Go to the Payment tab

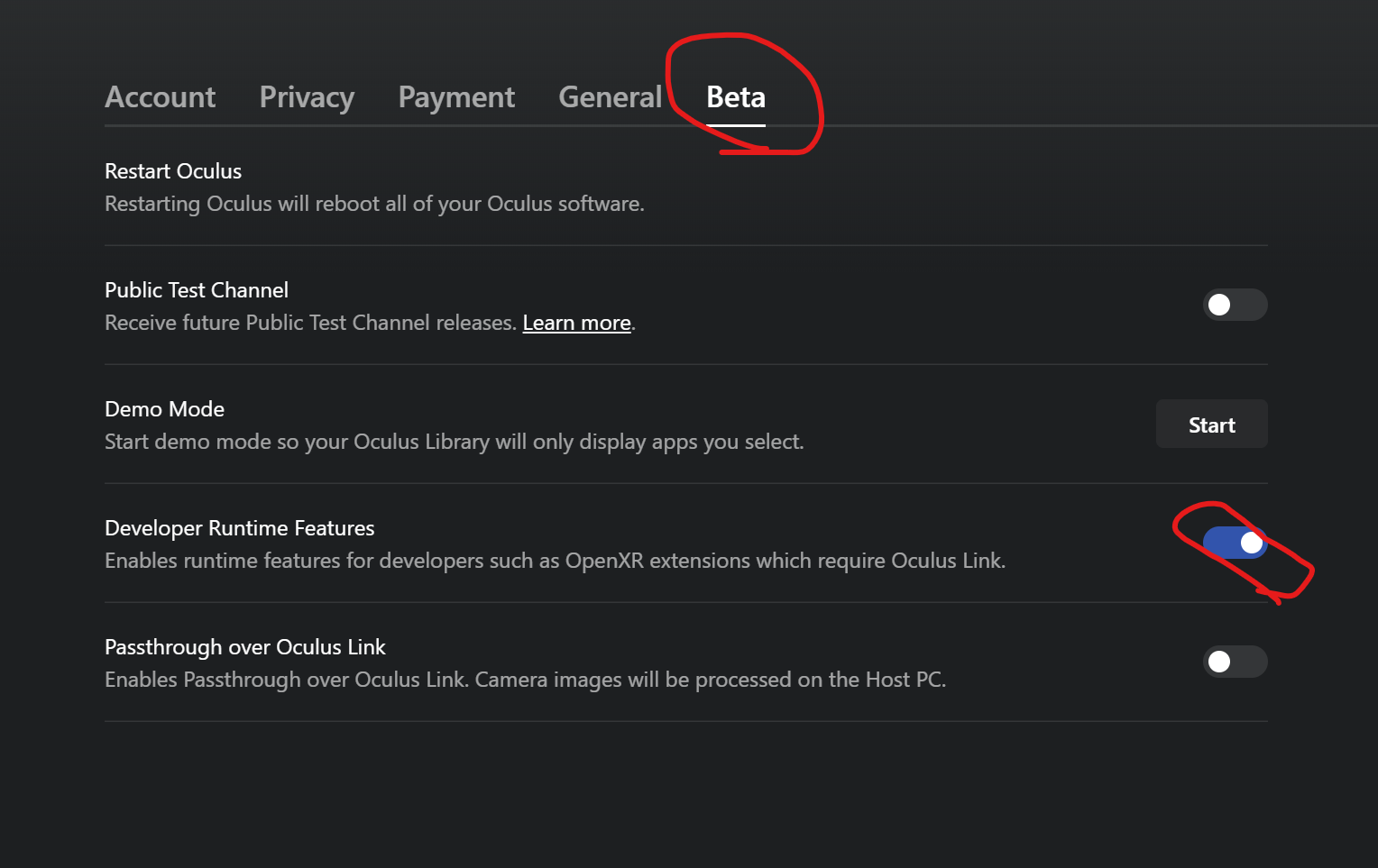(456, 97)
